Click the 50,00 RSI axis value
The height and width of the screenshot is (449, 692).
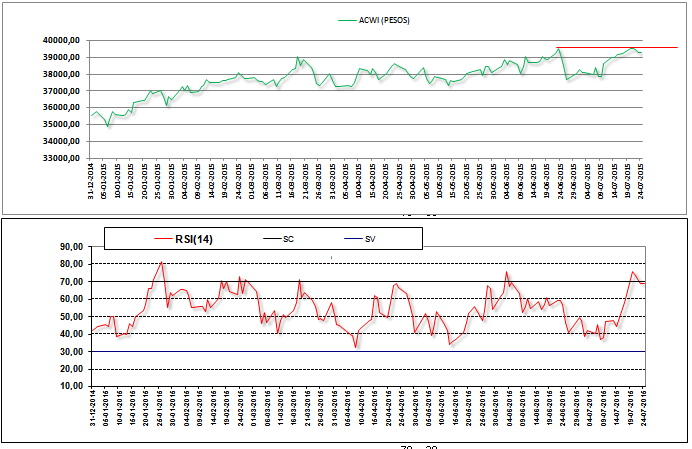71,317
